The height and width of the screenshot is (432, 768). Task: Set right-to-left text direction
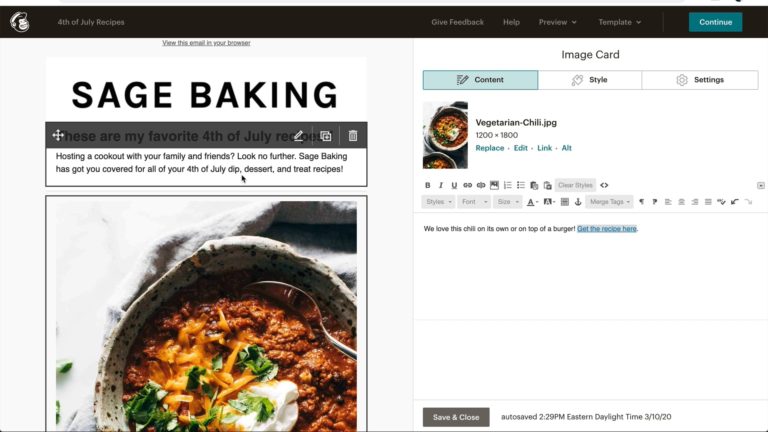[655, 202]
